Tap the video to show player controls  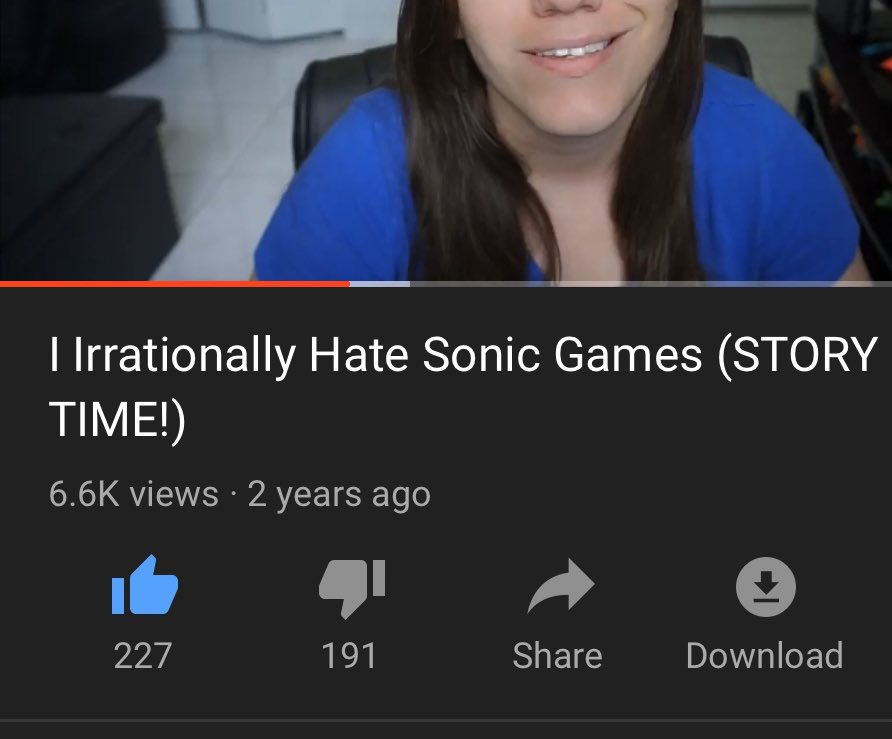(446, 140)
